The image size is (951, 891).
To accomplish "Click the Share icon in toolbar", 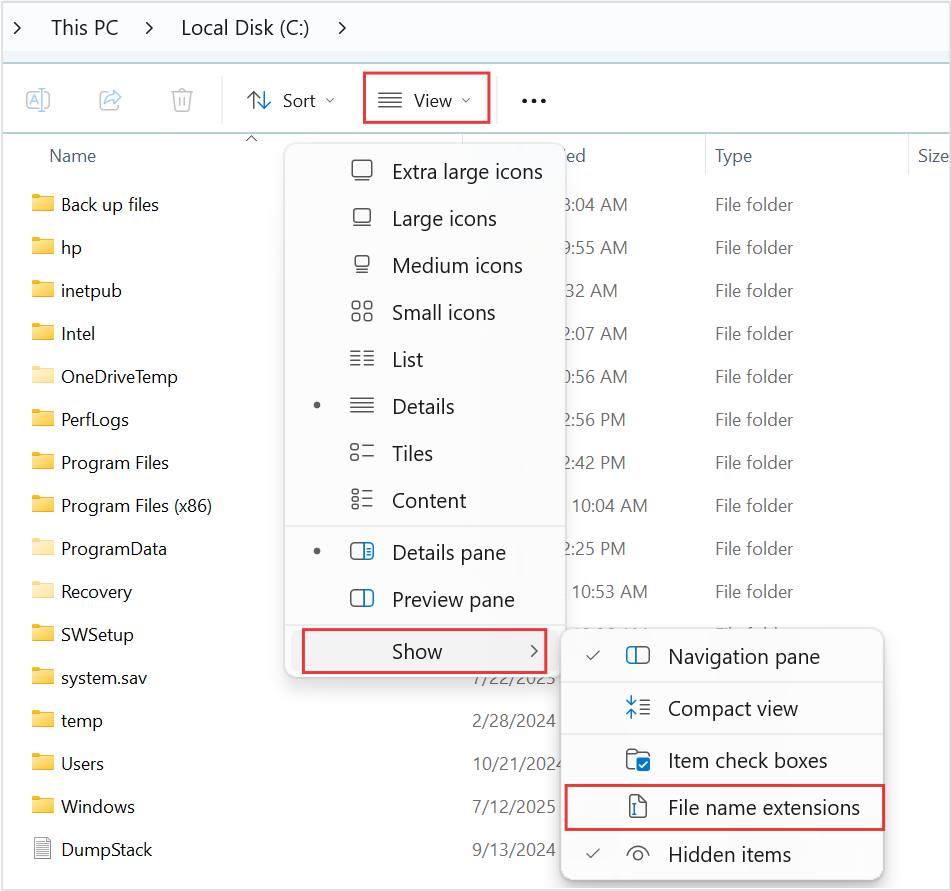I will 110,99.
